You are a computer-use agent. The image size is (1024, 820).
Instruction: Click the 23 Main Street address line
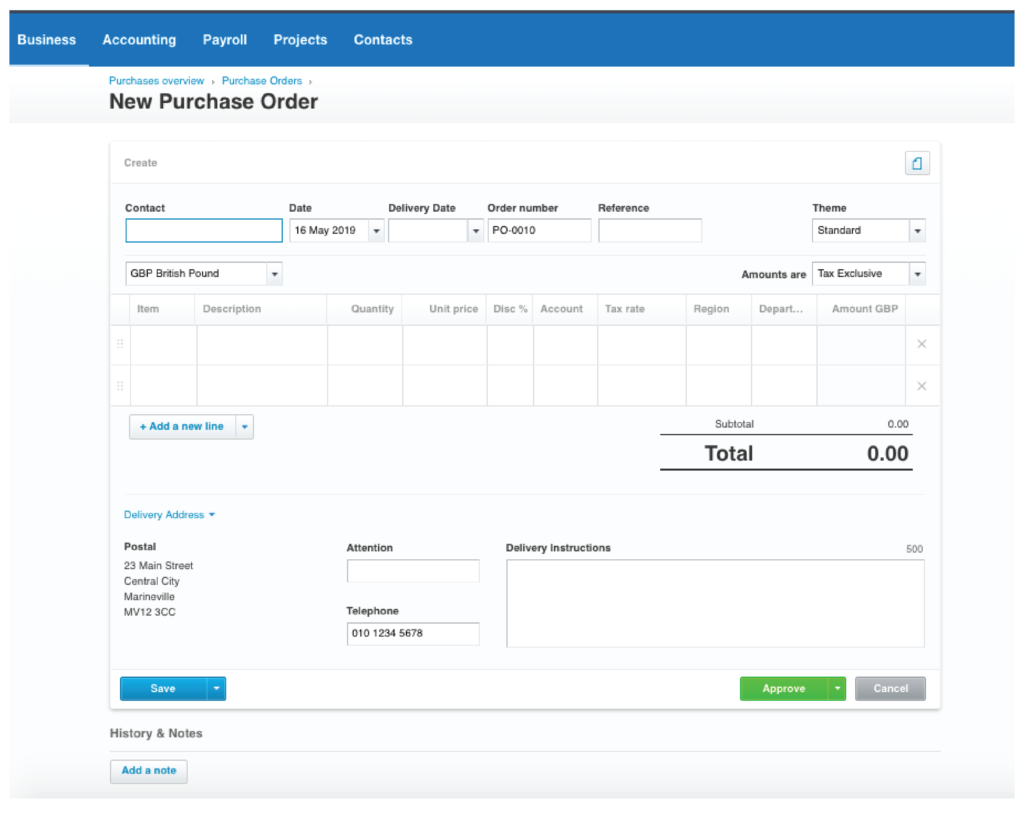tap(159, 566)
